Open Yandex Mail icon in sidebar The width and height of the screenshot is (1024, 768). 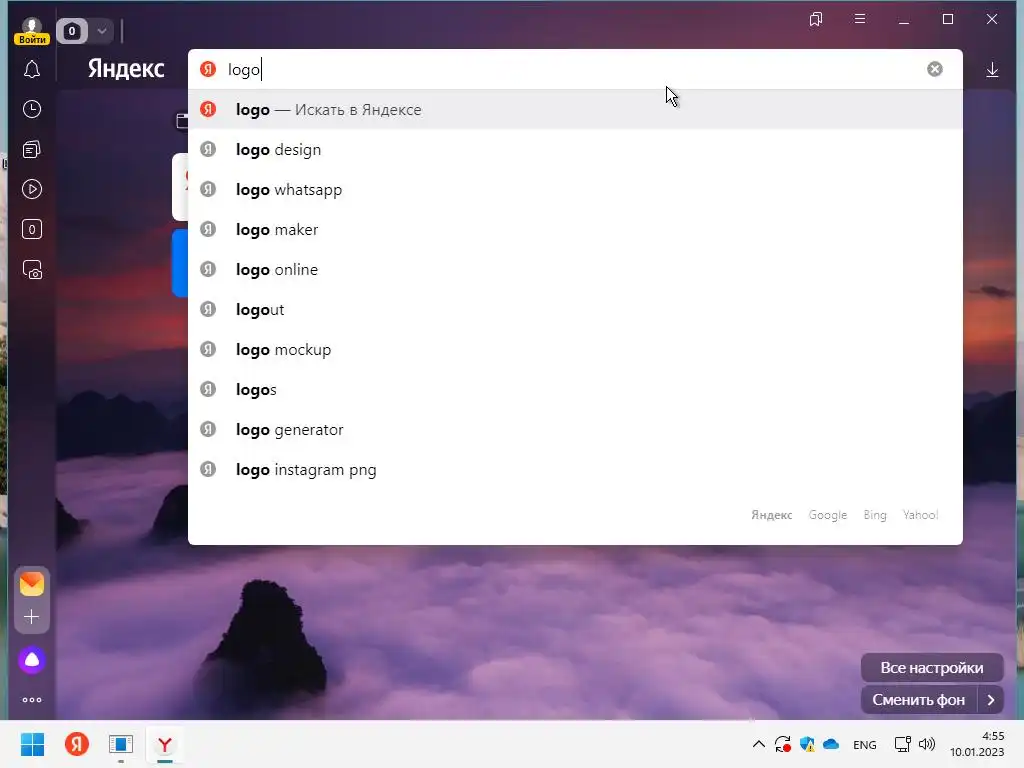point(31,583)
